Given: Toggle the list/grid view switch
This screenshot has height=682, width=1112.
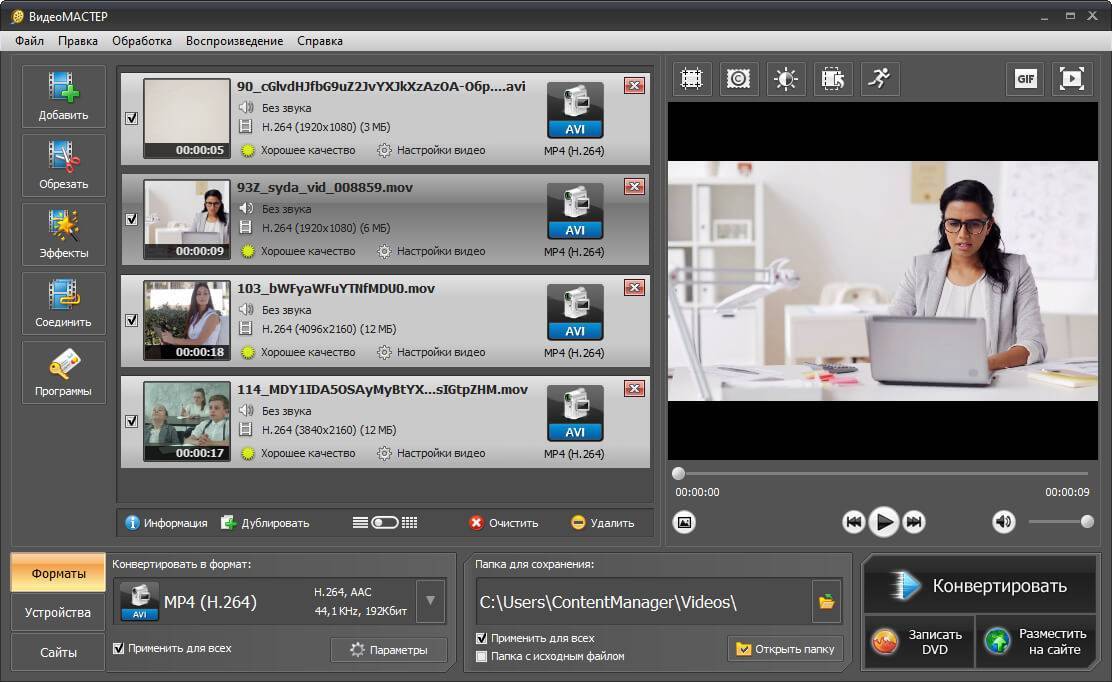Looking at the screenshot, I should tap(385, 523).
